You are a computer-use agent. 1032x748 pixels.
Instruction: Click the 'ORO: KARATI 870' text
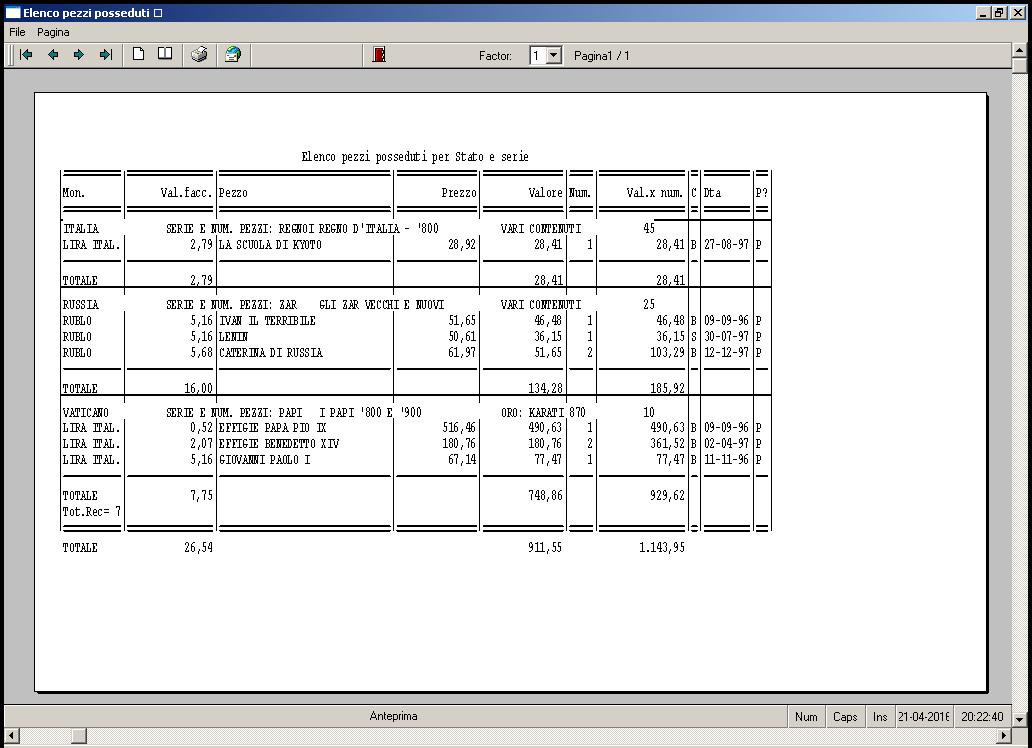tap(543, 413)
